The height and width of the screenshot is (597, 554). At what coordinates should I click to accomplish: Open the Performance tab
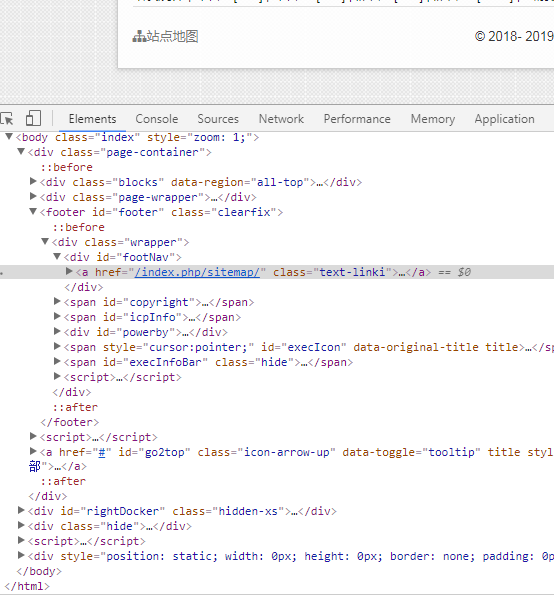coord(357,119)
